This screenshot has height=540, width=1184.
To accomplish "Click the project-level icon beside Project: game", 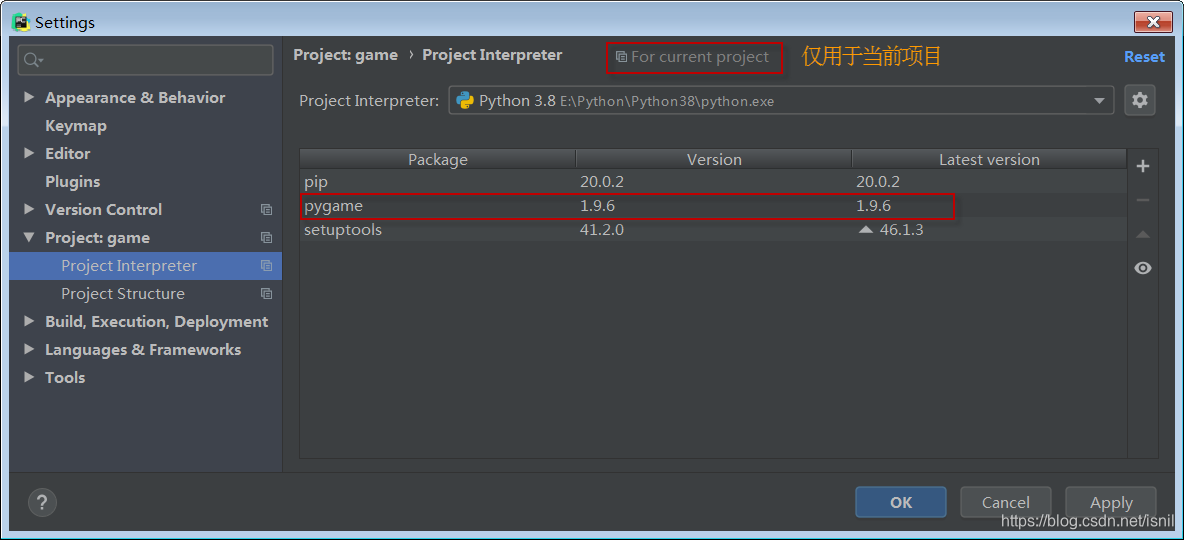I will [267, 238].
